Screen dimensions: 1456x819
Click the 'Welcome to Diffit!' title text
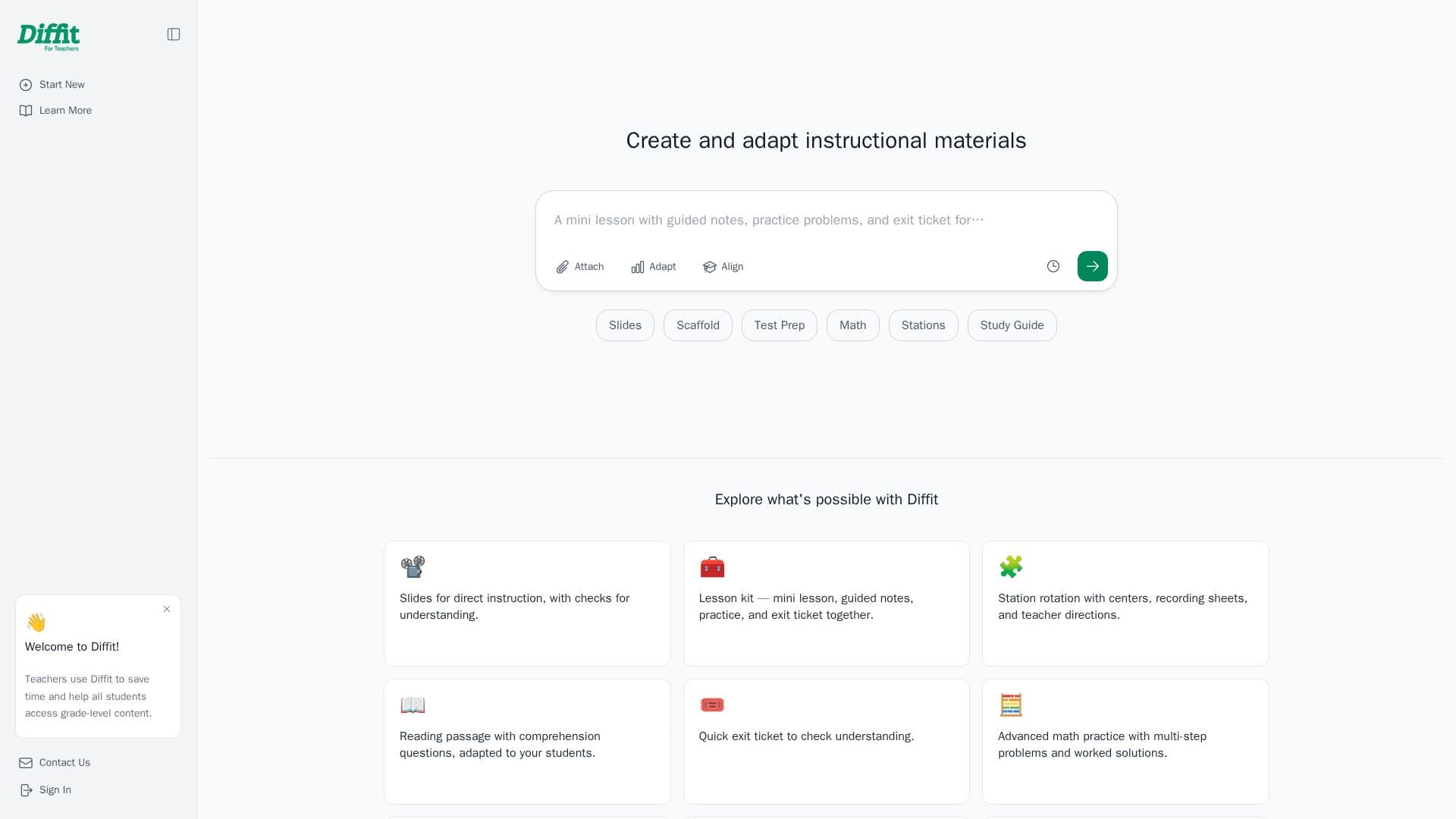72,647
